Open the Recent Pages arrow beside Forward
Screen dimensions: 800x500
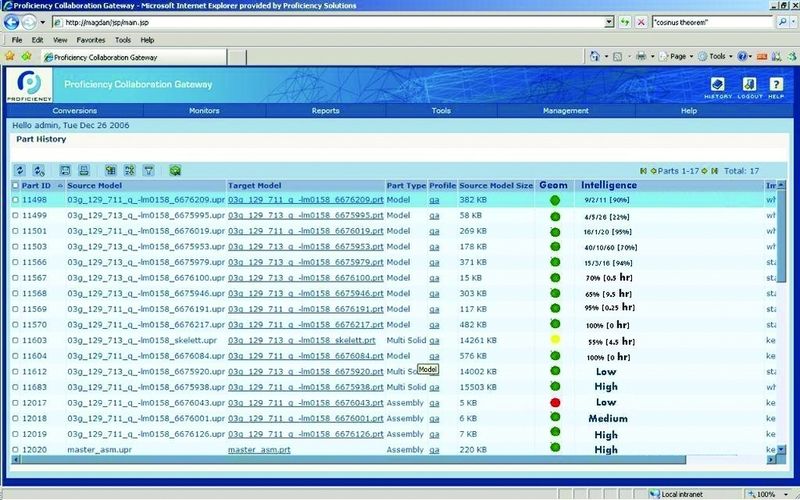(x=42, y=22)
